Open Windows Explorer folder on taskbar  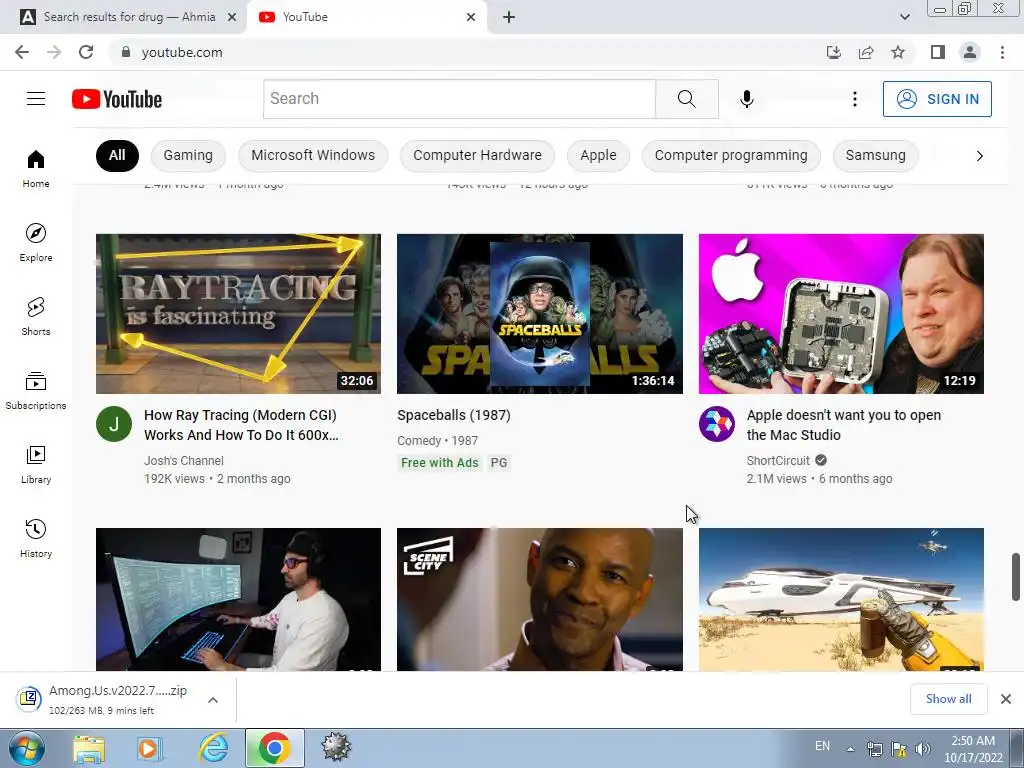tap(89, 748)
